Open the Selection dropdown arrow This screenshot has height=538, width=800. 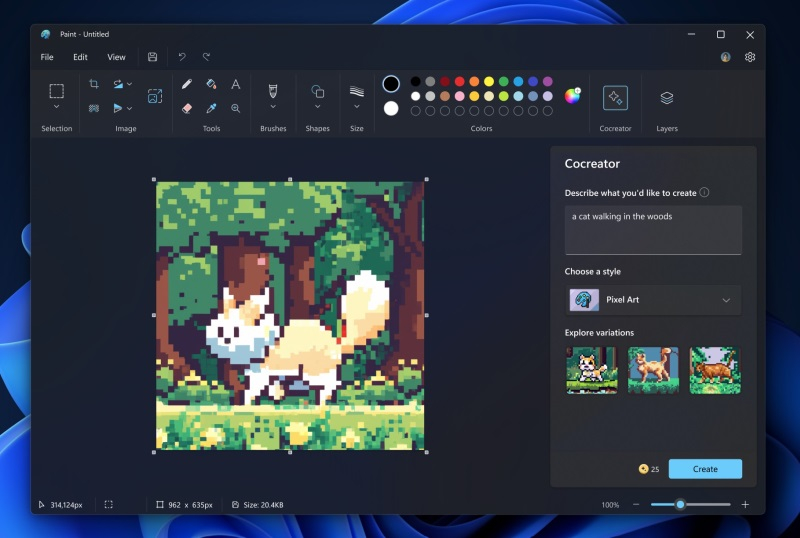coord(57,107)
